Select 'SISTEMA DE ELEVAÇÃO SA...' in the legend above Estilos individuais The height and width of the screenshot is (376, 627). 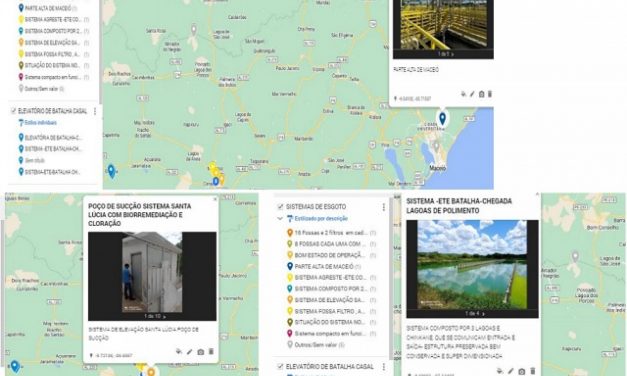[x=54, y=42]
